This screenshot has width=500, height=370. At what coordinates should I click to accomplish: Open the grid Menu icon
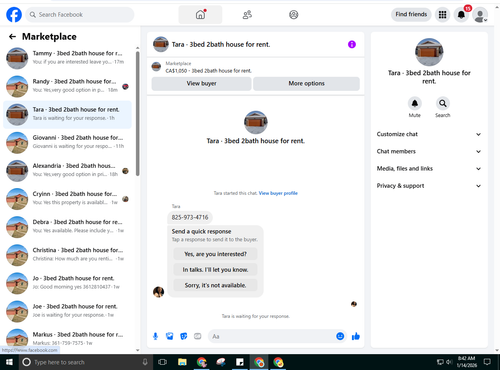click(442, 15)
